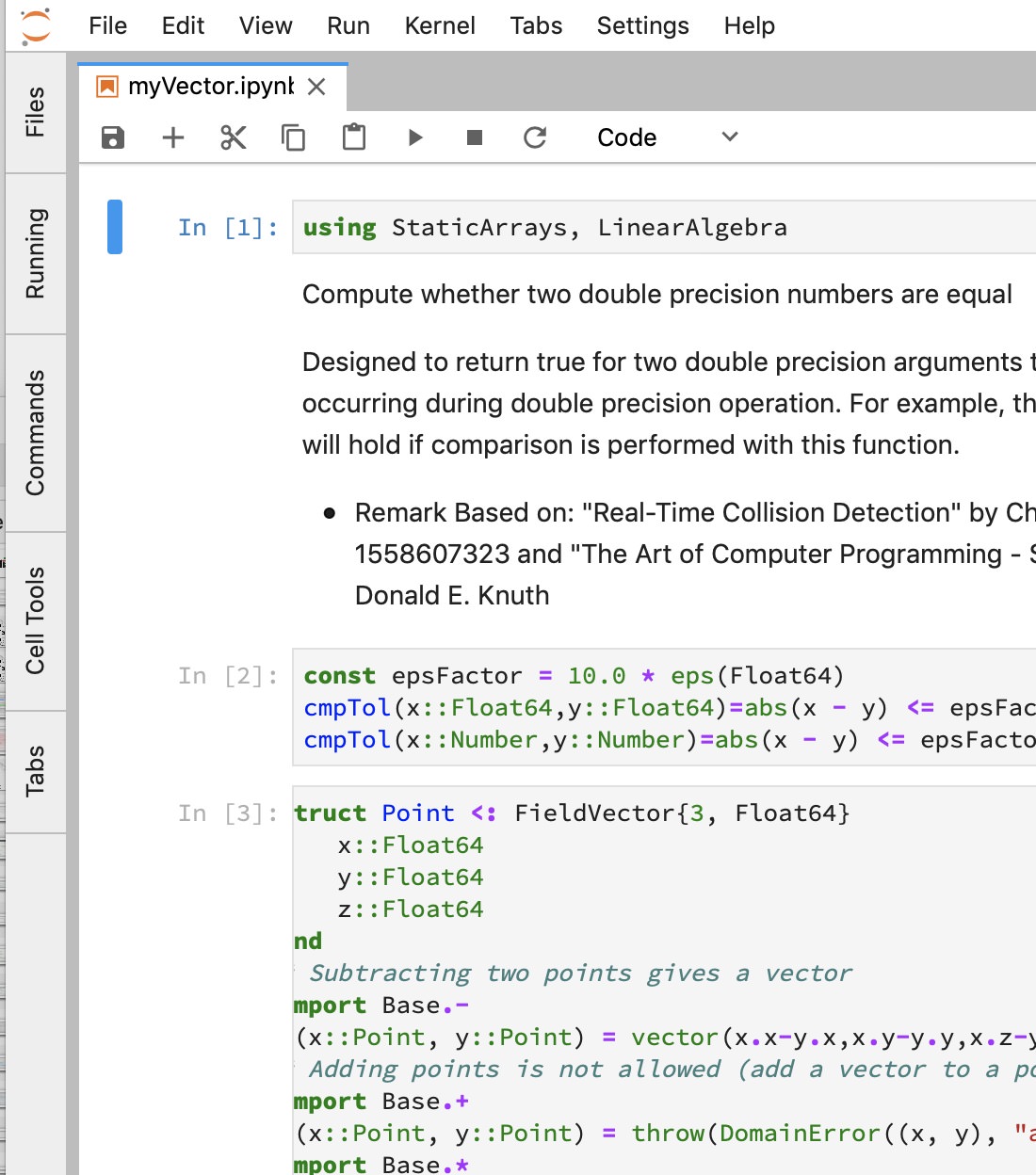Click the 'z::Float64' field line

pos(411,909)
